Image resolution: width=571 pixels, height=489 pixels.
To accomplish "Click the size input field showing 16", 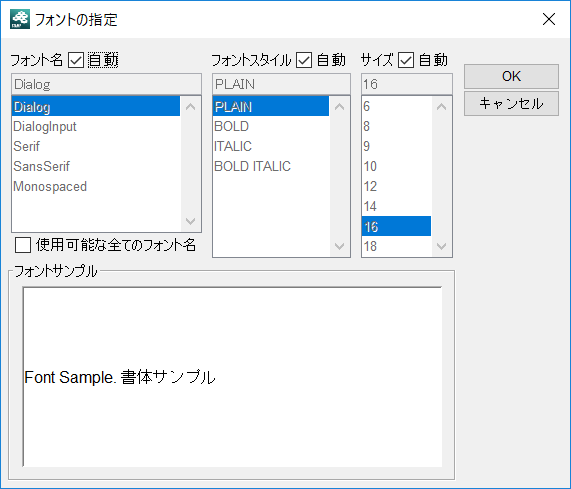I will pos(407,84).
